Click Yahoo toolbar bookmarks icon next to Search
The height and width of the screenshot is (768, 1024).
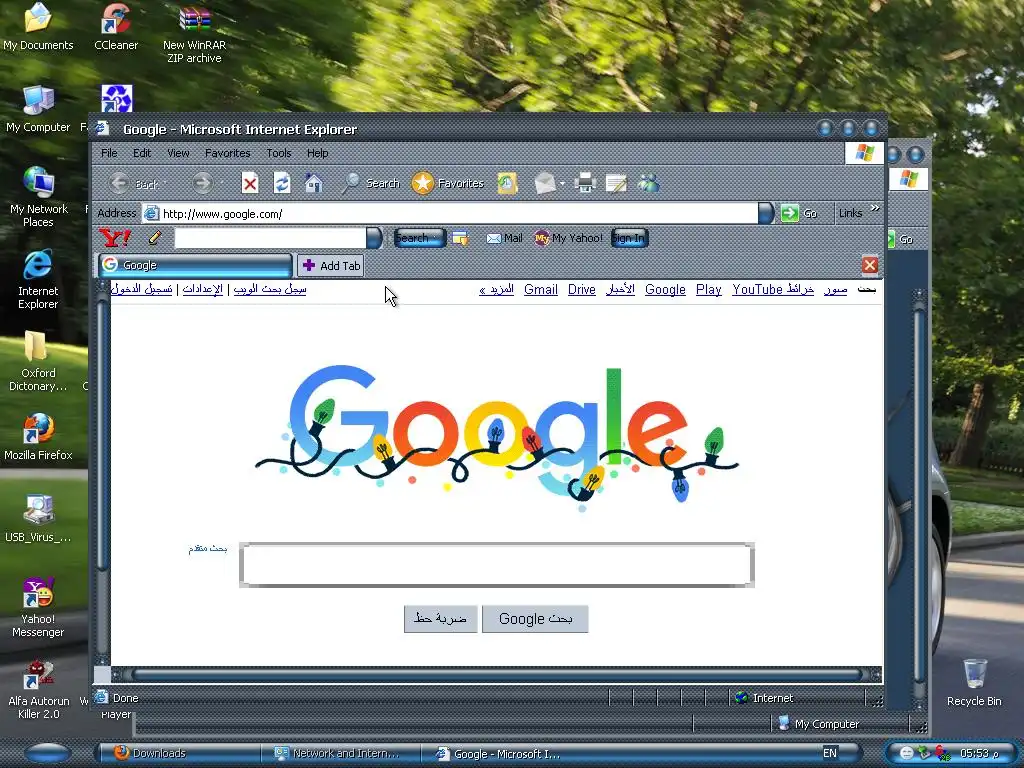click(x=460, y=238)
